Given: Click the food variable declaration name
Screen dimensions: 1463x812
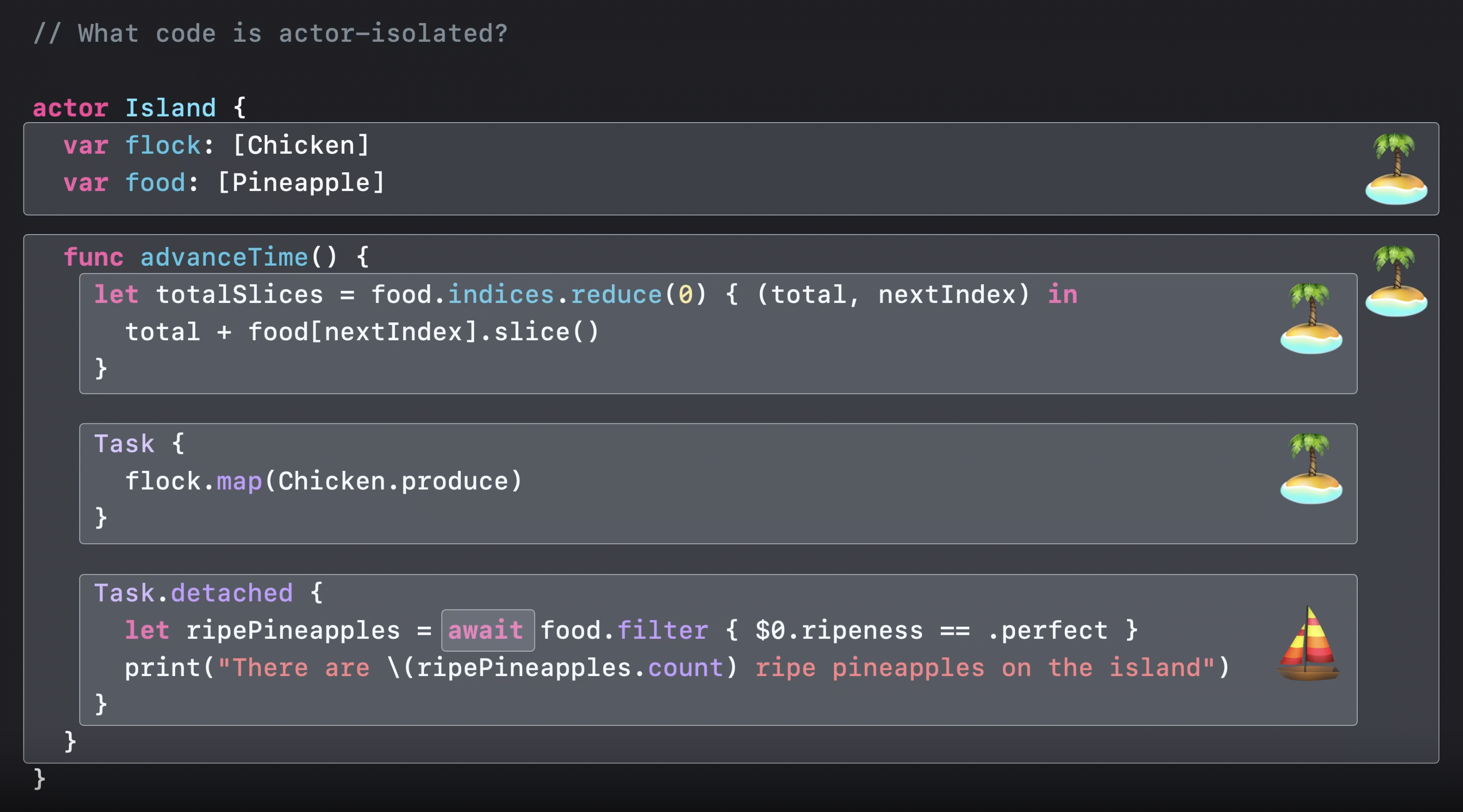Looking at the screenshot, I should tap(155, 183).
